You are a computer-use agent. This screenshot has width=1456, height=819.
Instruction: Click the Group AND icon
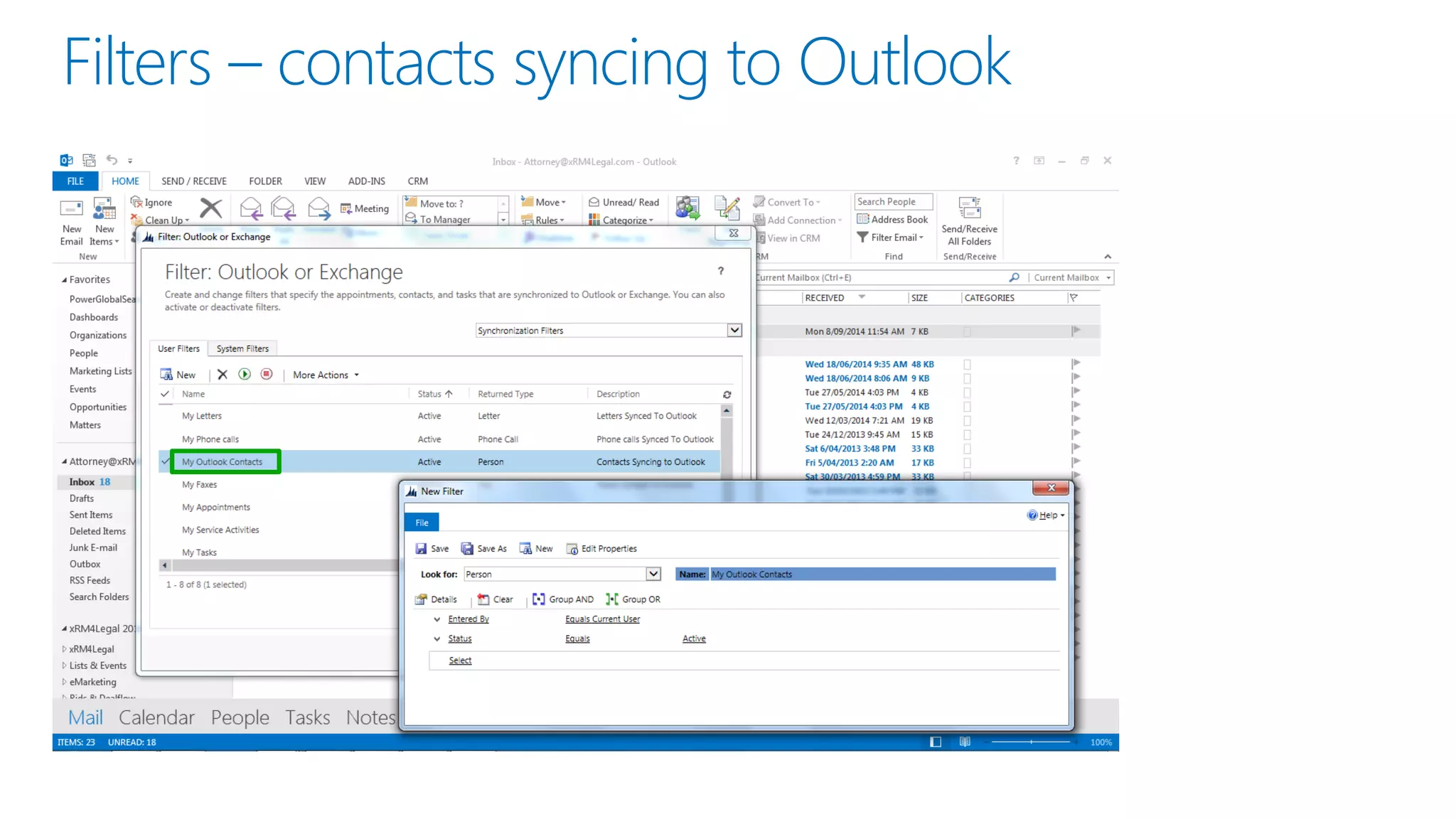point(539,599)
